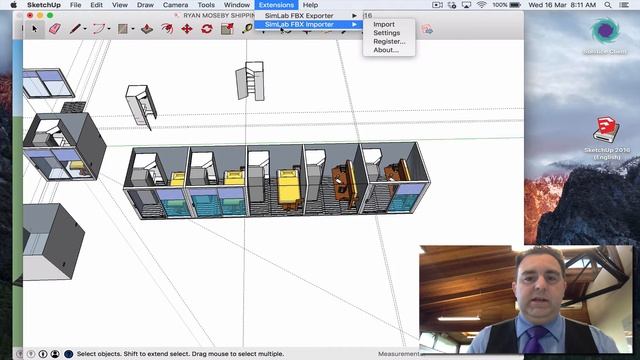Open About... in the submenu

pos(386,50)
